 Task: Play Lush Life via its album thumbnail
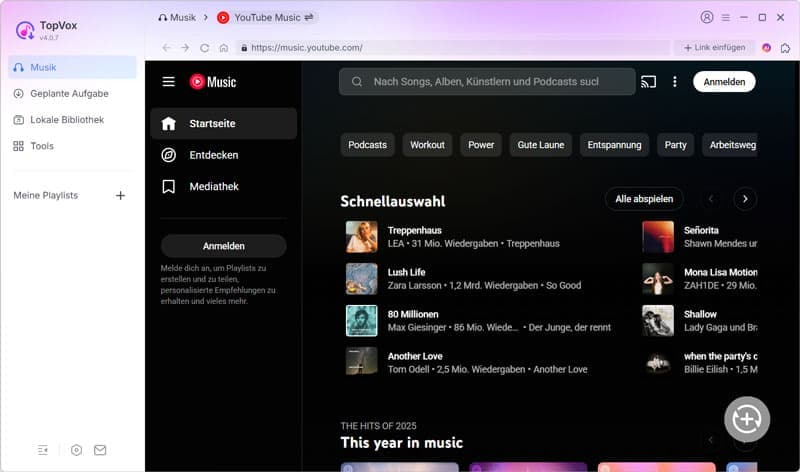[362, 279]
